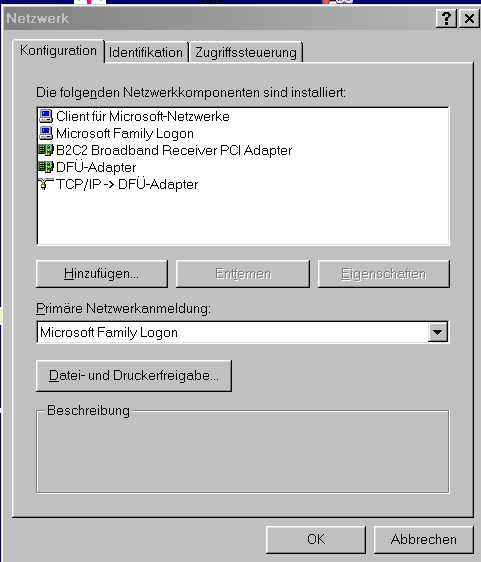This screenshot has width=481, height=562.
Task: Select Client für Microsoft-Netzwerke list entry
Action: click(x=143, y=116)
